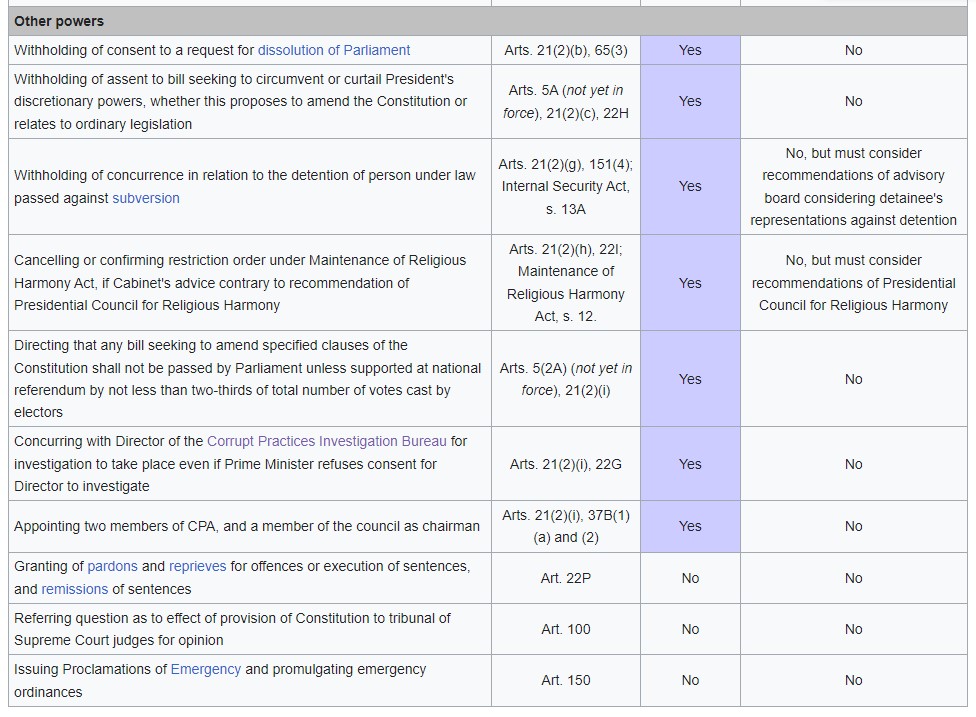This screenshot has width=976, height=717.
Task: Select the Art. 22P cell
Action: pos(565,578)
